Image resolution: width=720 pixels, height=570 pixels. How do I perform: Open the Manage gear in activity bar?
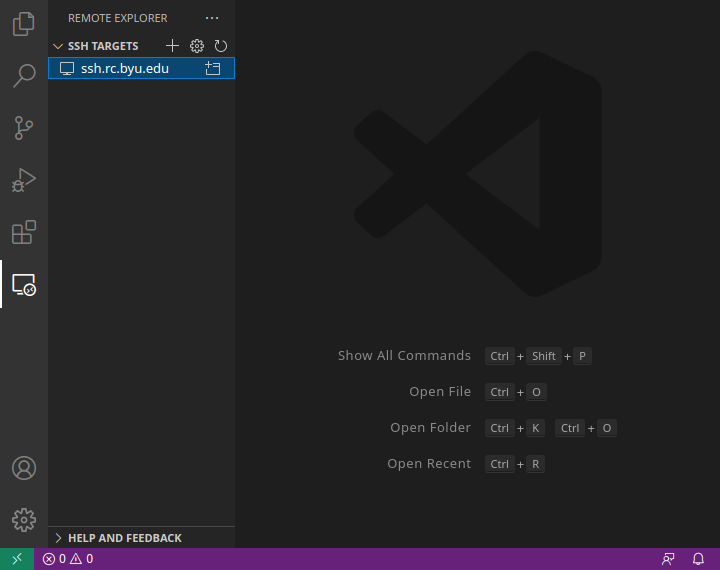point(24,520)
